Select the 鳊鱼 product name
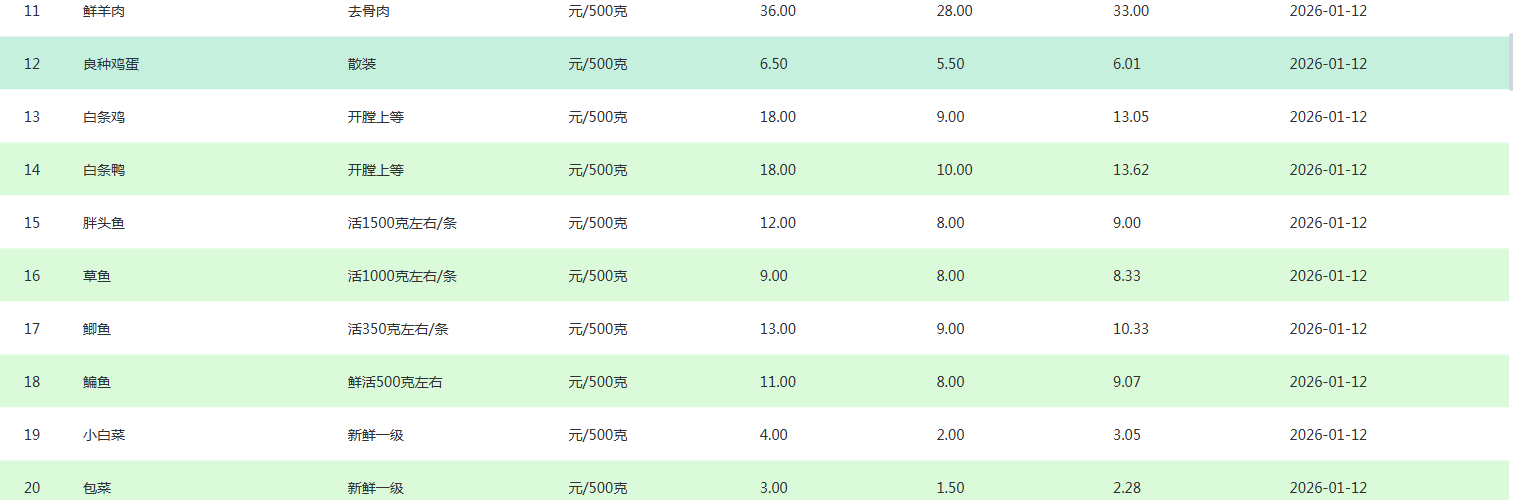Viewport: 1513px width, 503px height. pyautogui.click(x=97, y=382)
